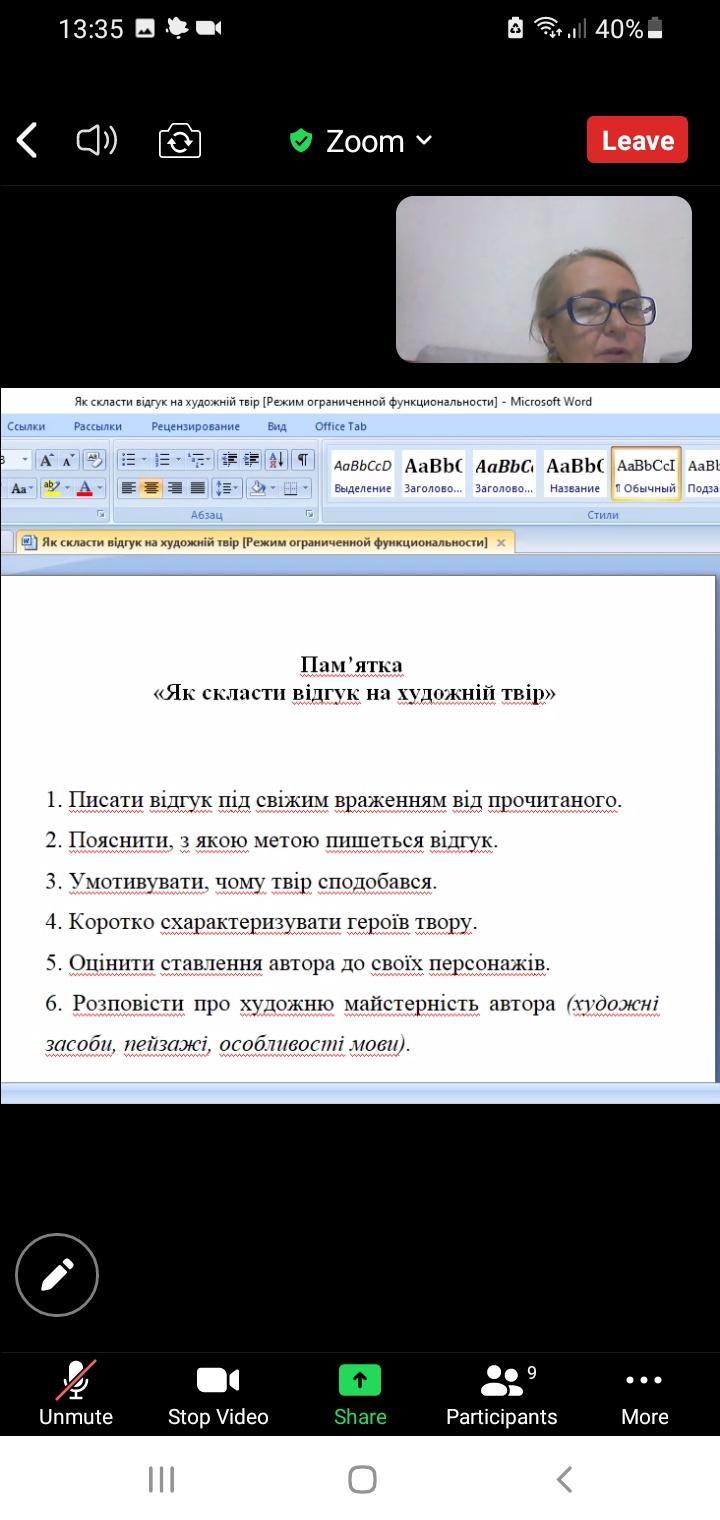The image size is (720, 1520).
Task: Align text left
Action: [x=128, y=488]
